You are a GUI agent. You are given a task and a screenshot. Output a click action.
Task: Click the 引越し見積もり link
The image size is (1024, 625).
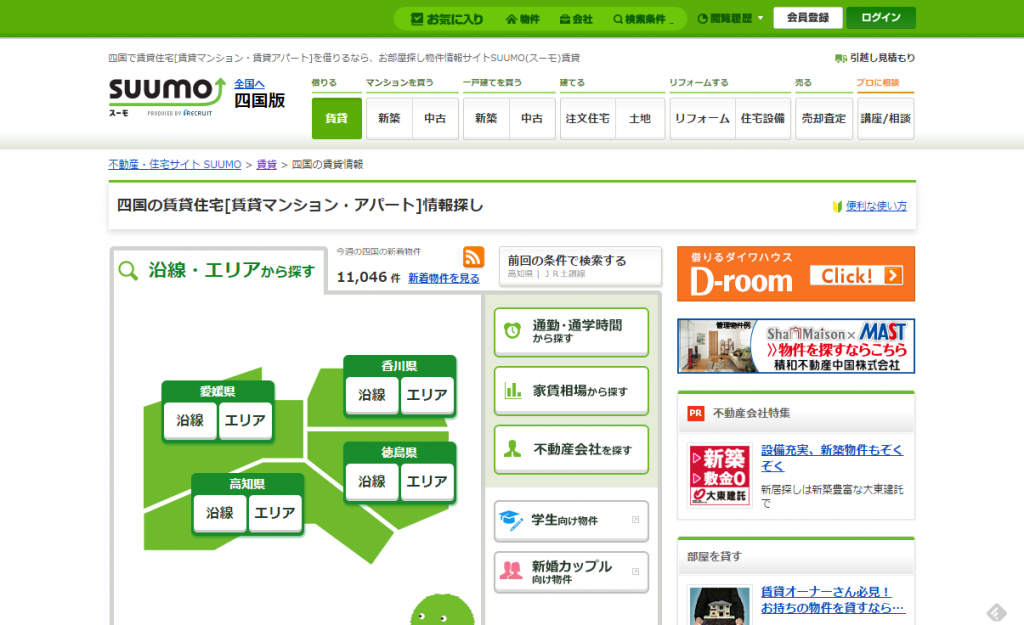[x=882, y=58]
